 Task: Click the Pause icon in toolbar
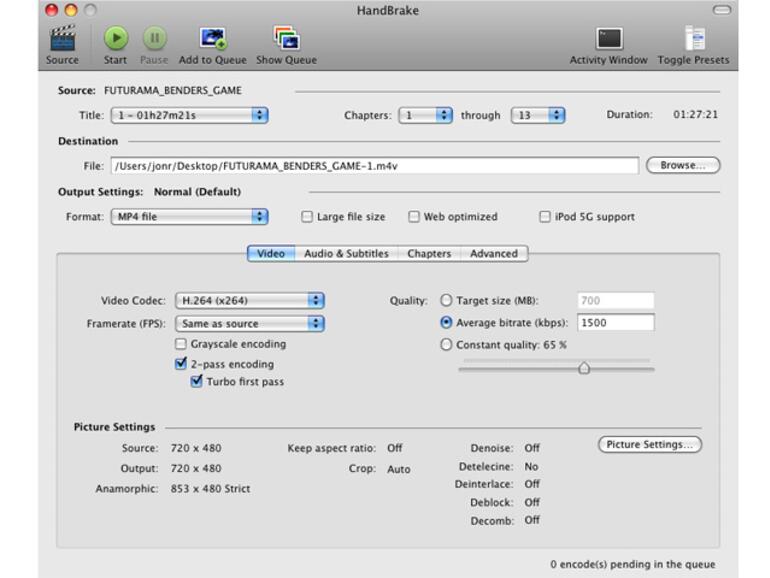click(x=154, y=39)
